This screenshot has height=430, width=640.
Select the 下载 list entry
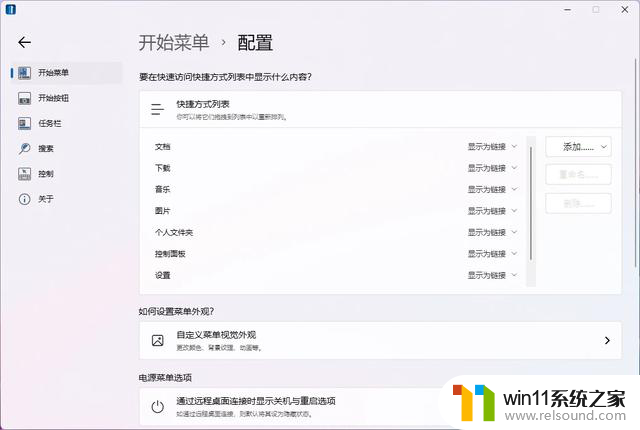pos(162,168)
